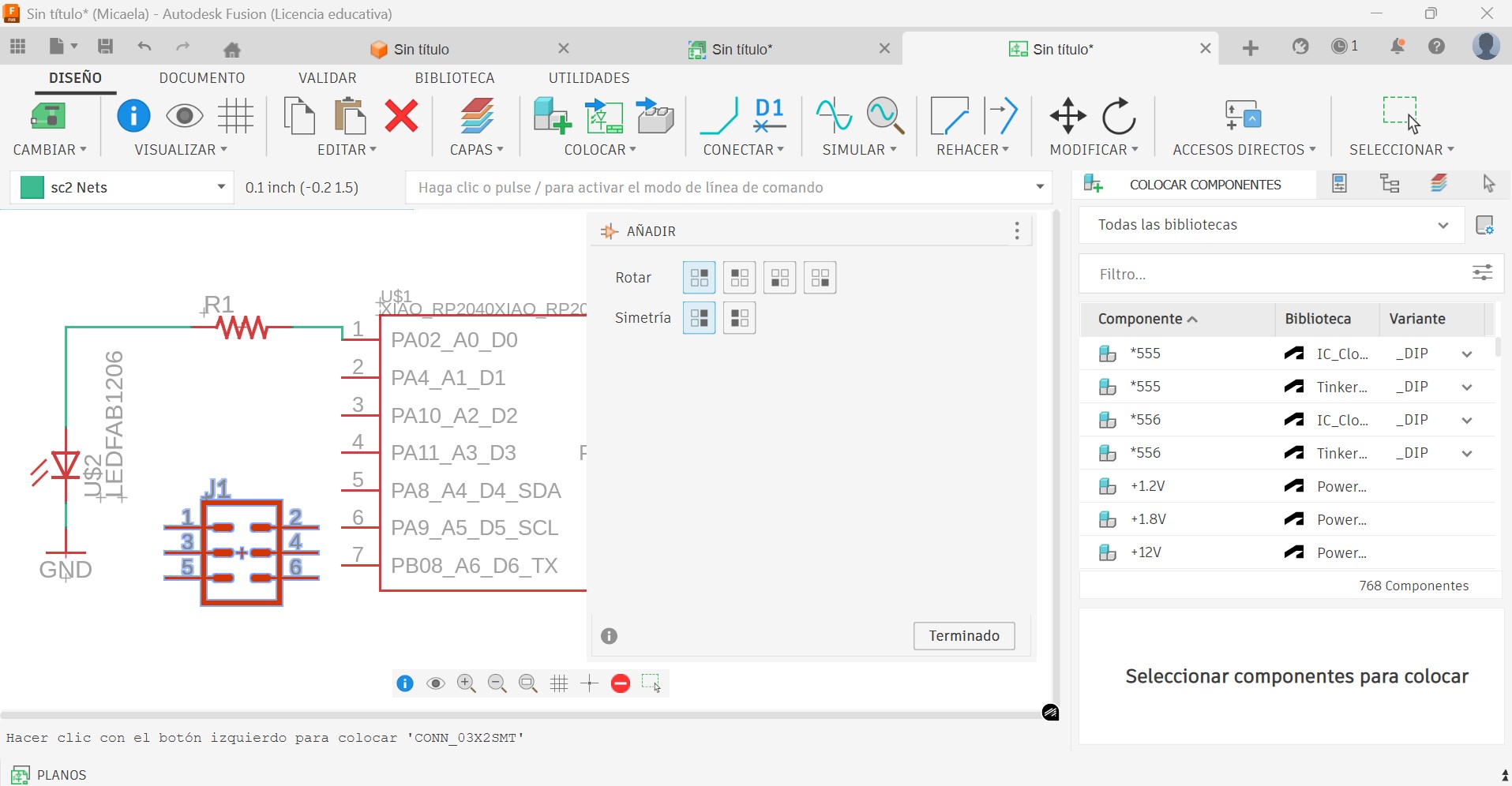Click the zoom to fit icon on canvas
Screen dimensions: 1512x786
[527, 683]
